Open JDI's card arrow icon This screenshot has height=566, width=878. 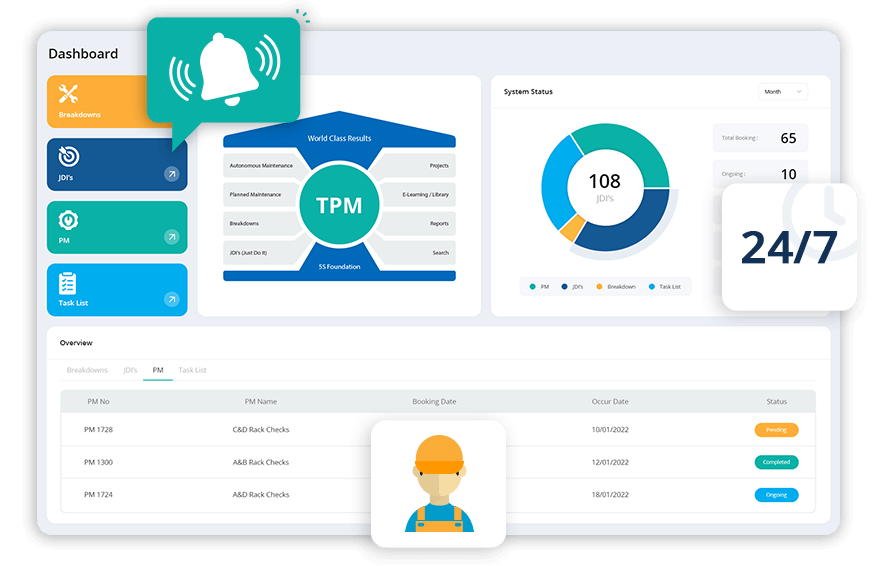[x=171, y=175]
